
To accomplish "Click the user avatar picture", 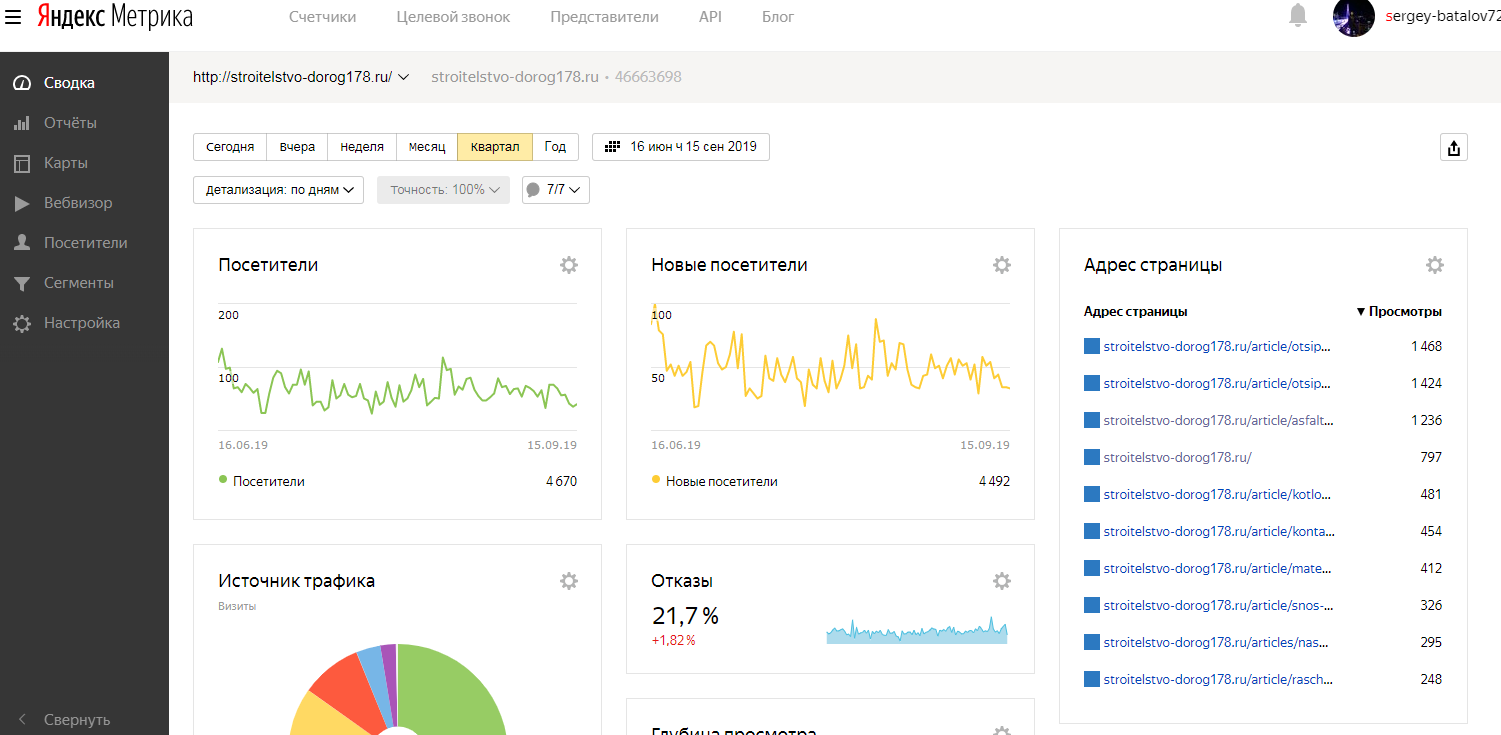I will (x=1354, y=17).
